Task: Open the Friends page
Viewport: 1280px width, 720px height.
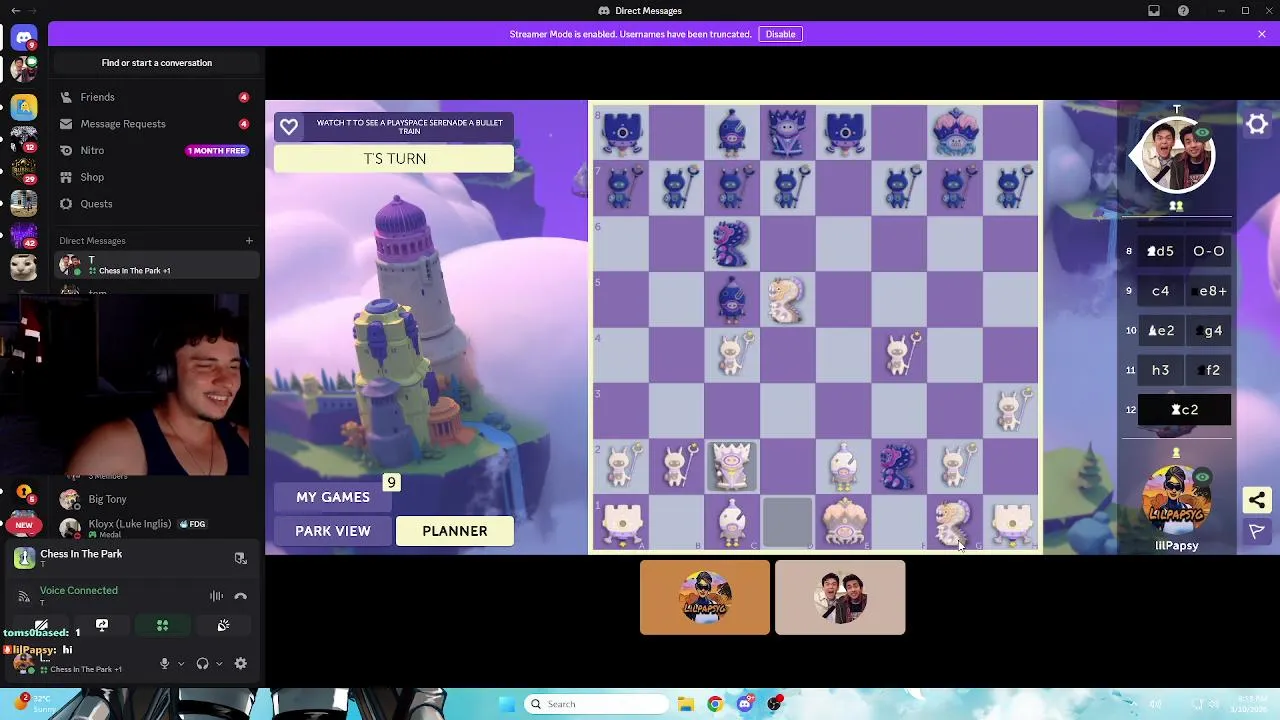Action: pyautogui.click(x=156, y=97)
